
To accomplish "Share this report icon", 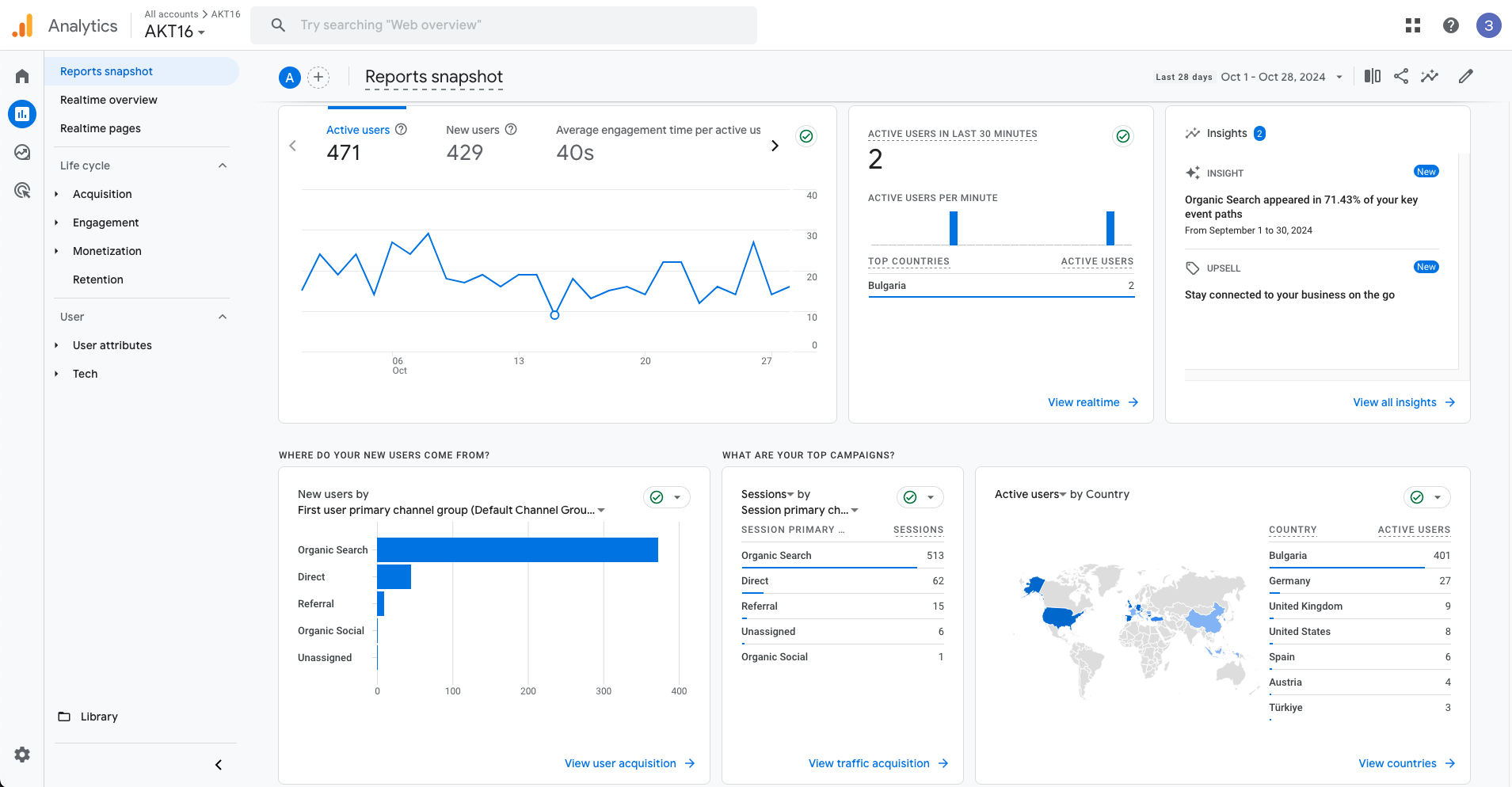I will [x=1401, y=76].
